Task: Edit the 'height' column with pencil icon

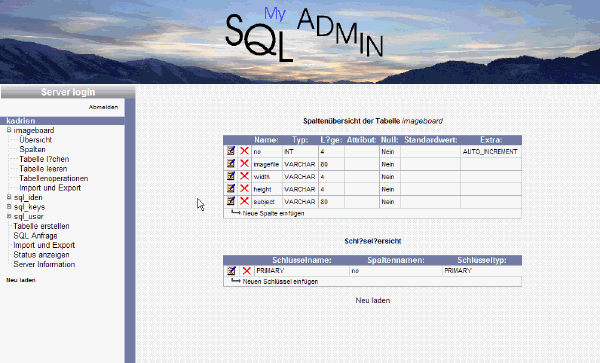Action: [x=231, y=189]
